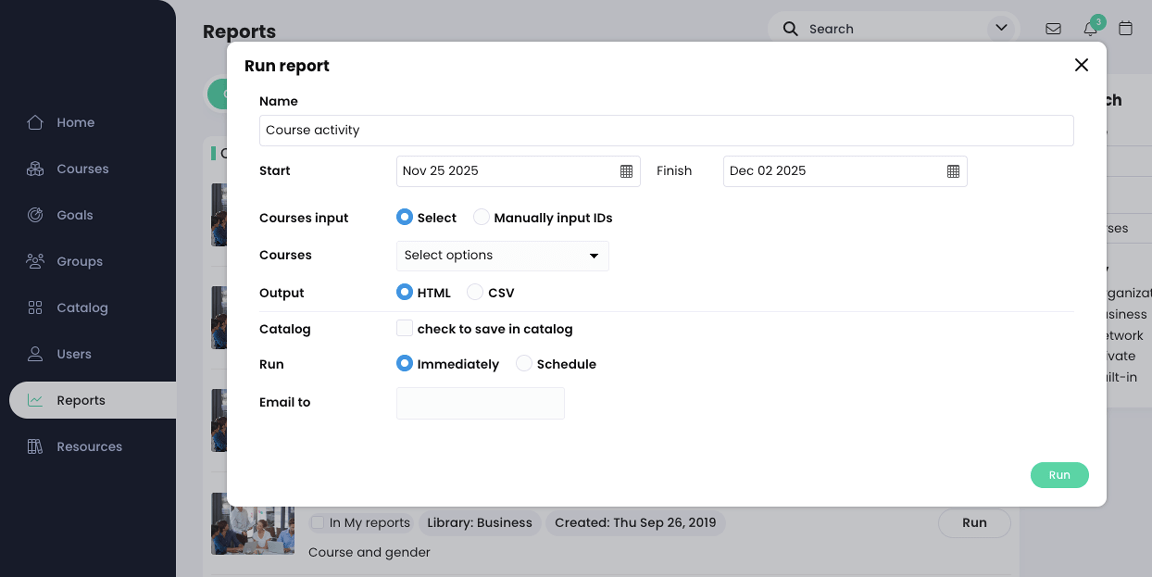The width and height of the screenshot is (1152, 577).
Task: Click the green Run button in dialog
Action: 1059,475
